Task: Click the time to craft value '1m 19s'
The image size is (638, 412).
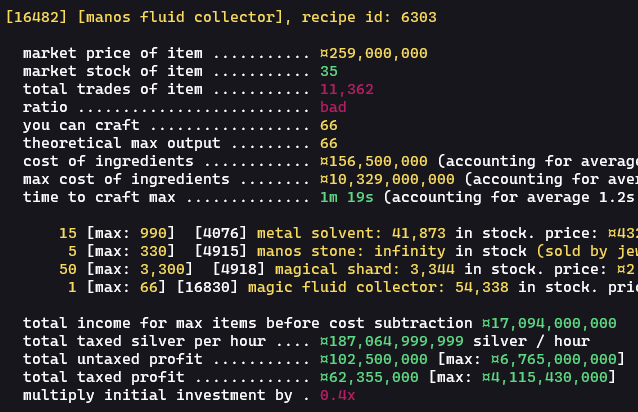Action: pyautogui.click(x=347, y=197)
